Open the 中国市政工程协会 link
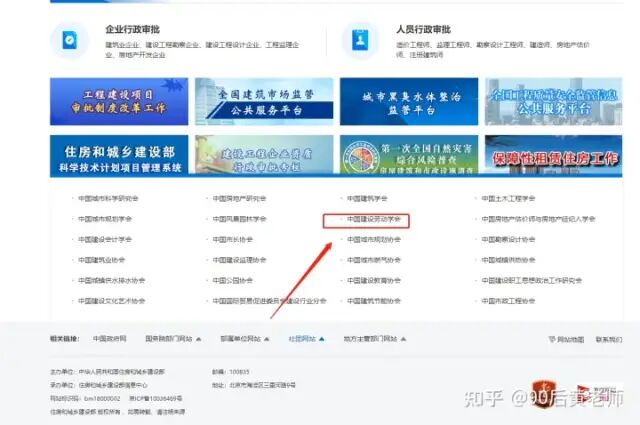The width and height of the screenshot is (640, 425). (x=508, y=301)
